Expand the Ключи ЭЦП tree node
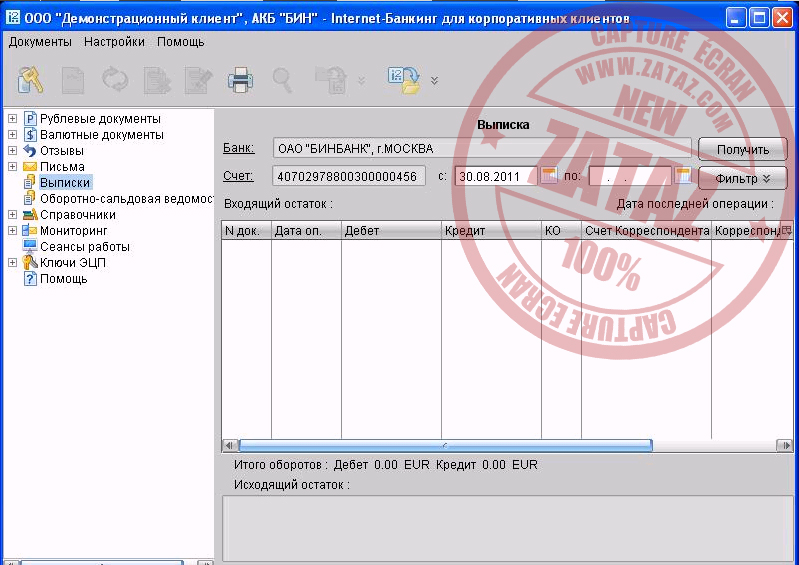Viewport: 799px width, 565px height. point(12,262)
